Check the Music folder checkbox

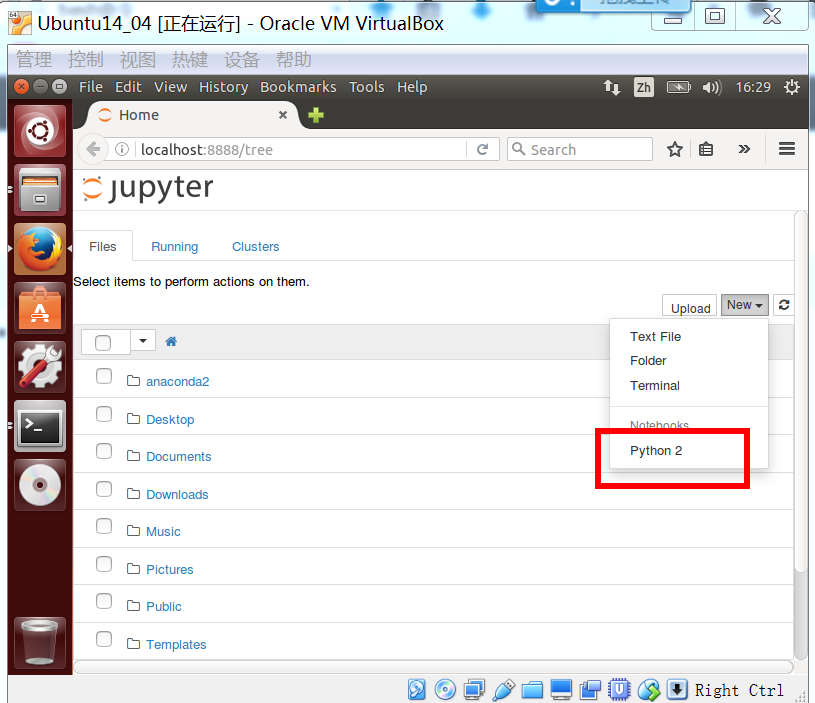pyautogui.click(x=104, y=526)
